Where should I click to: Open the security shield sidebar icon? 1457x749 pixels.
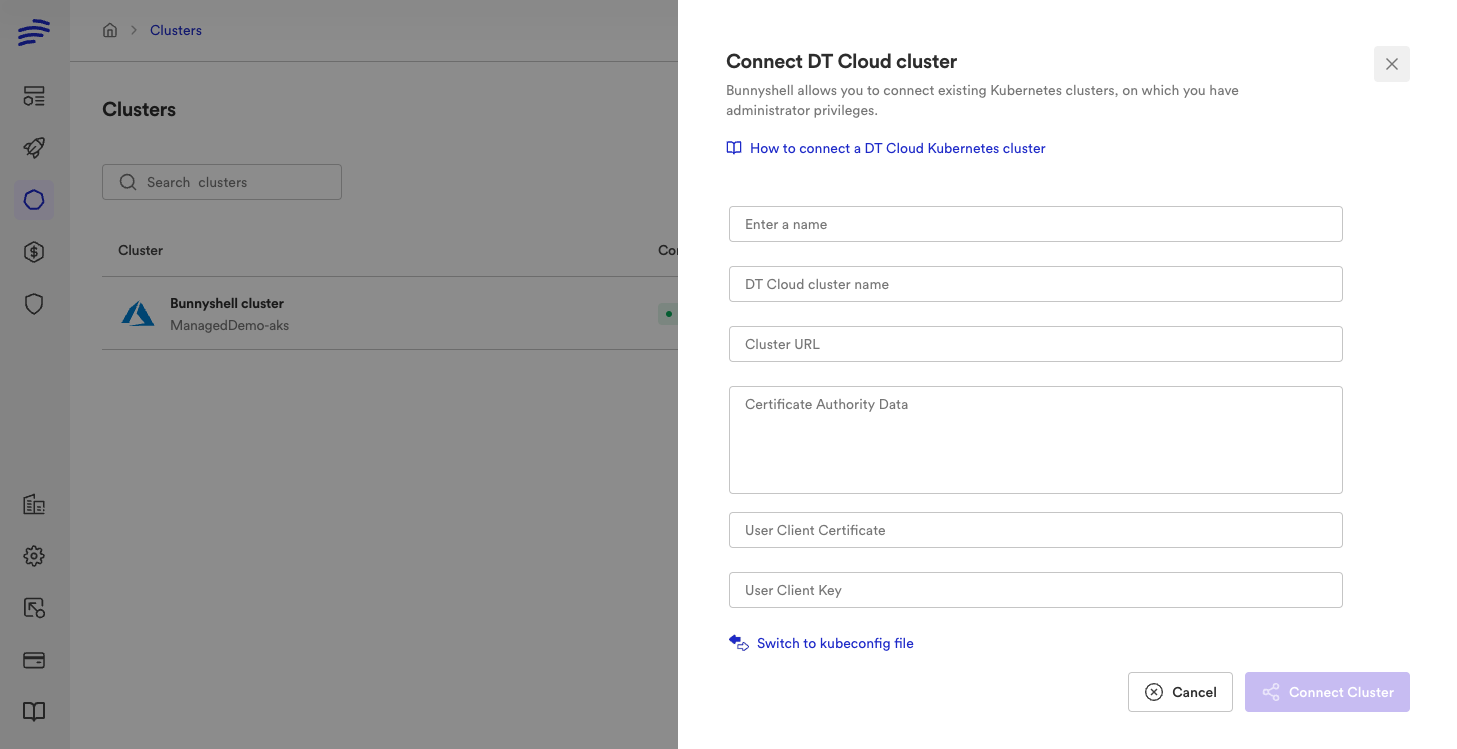point(34,304)
